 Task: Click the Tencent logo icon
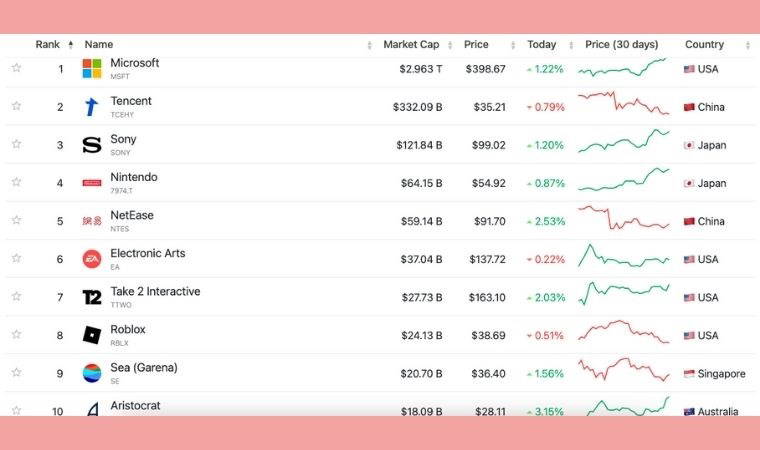point(92,107)
